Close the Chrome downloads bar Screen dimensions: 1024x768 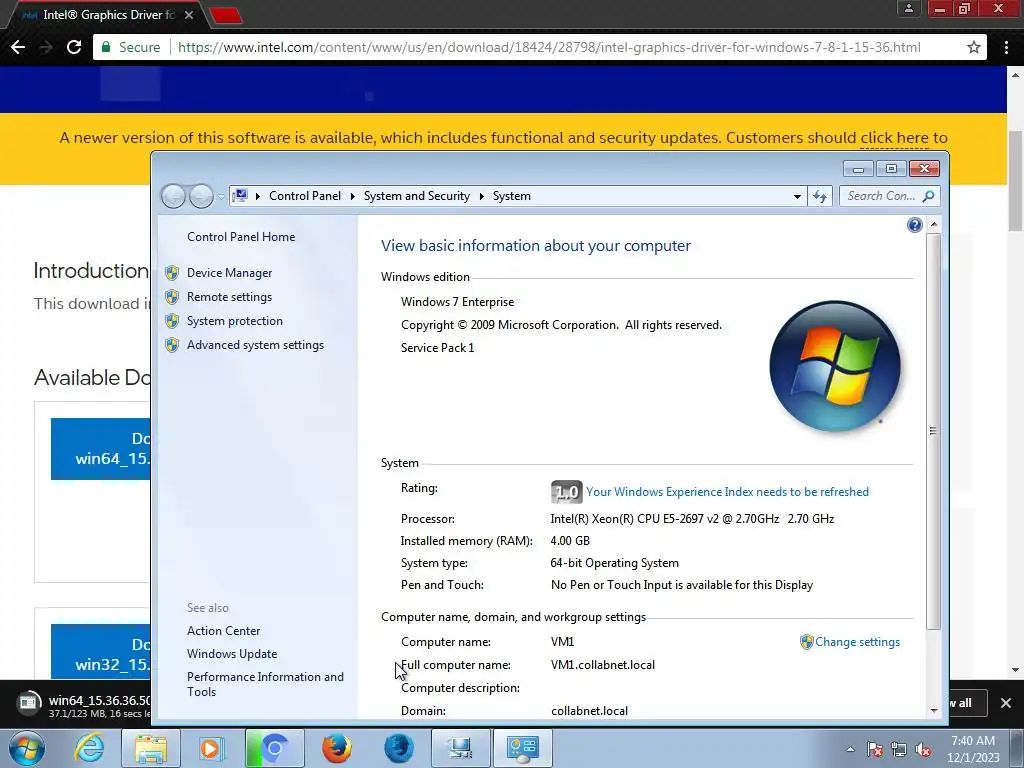coord(1006,703)
